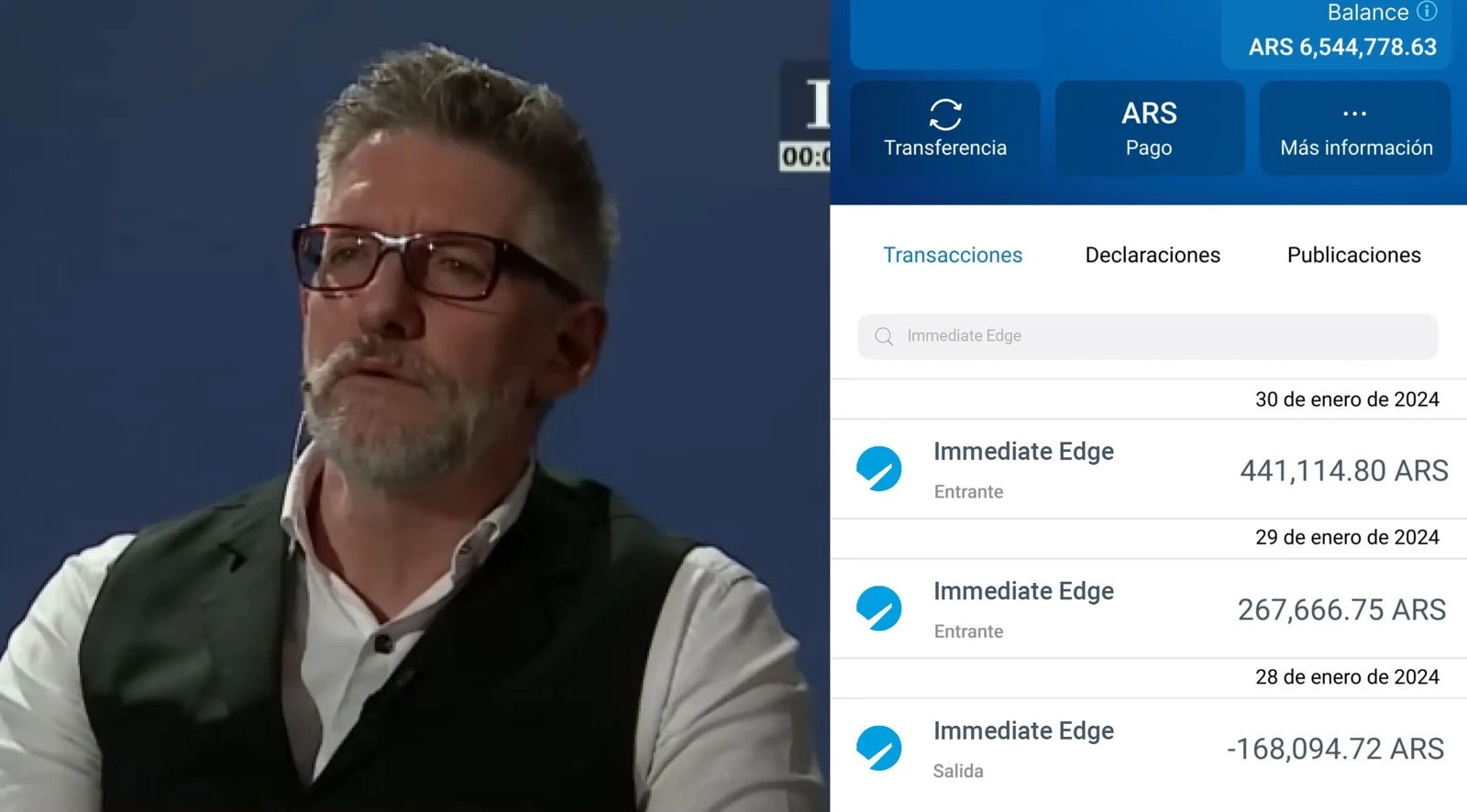
Task: Click the Immediate Edge logo for 267,666.75 ARS
Action: tap(878, 609)
